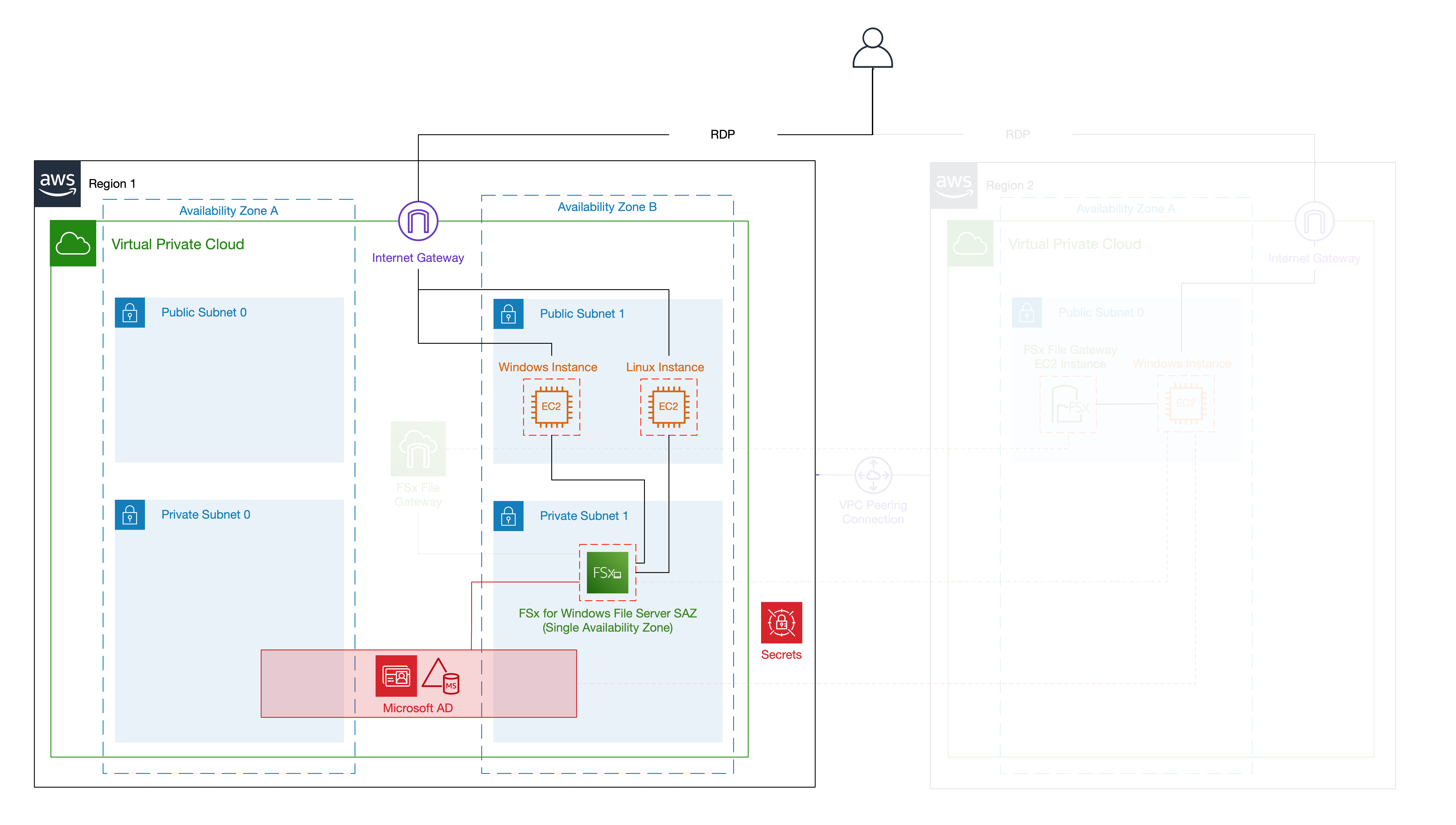Image resolution: width=1456 pixels, height=825 pixels.
Task: Click the faded AWS logo of Region 2
Action: (954, 186)
